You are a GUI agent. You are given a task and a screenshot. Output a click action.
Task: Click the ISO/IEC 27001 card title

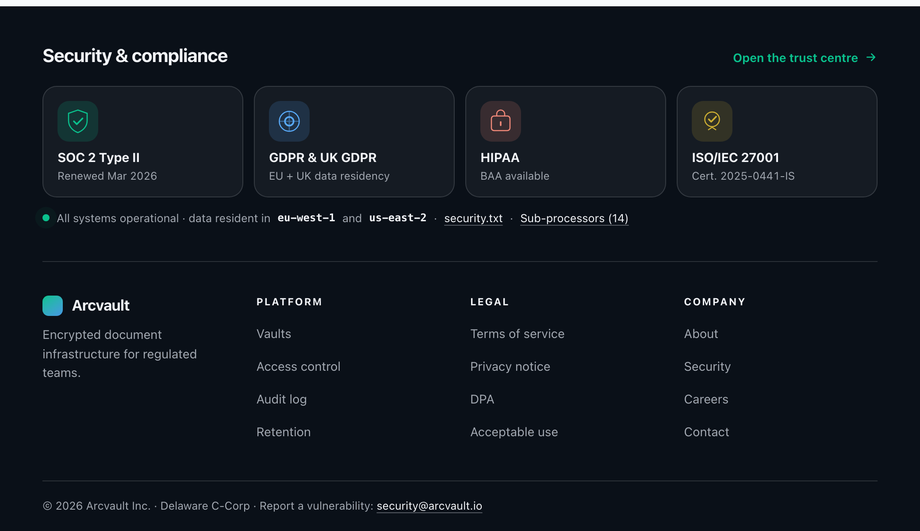(x=735, y=157)
